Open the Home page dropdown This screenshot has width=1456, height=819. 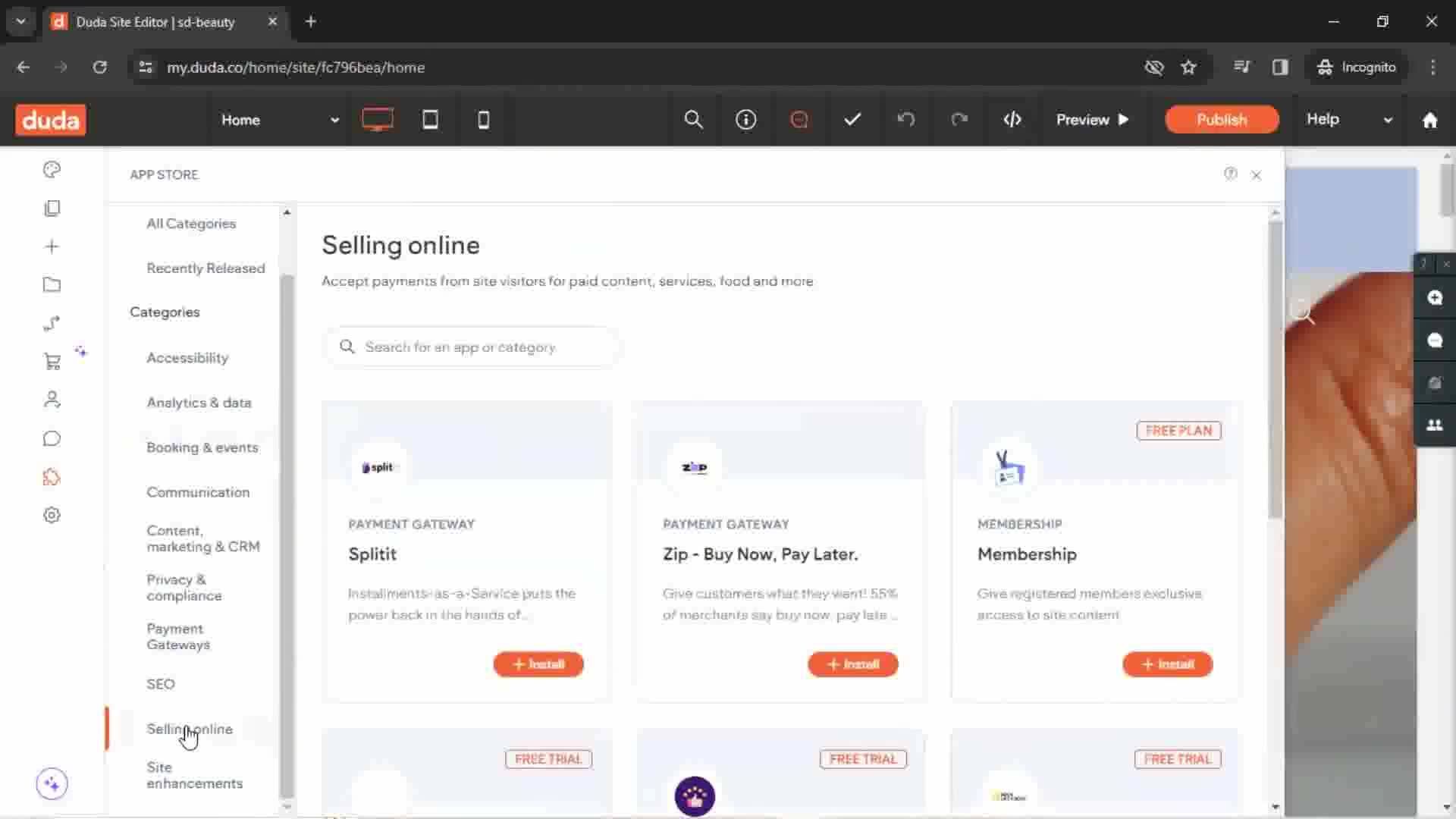pos(280,120)
